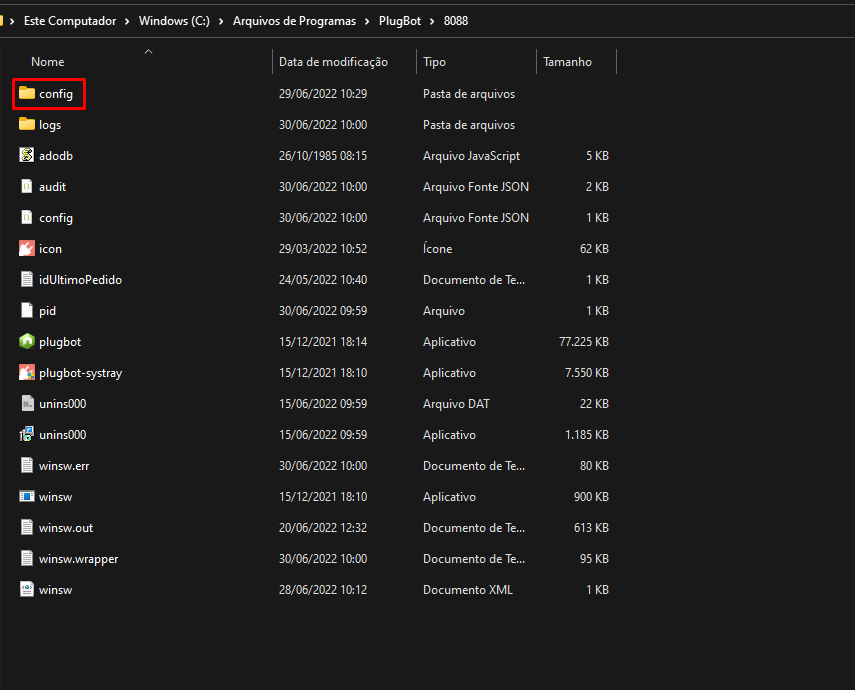Click the idUltimoPedido file name
Image resolution: width=855 pixels, height=690 pixels.
coord(81,280)
